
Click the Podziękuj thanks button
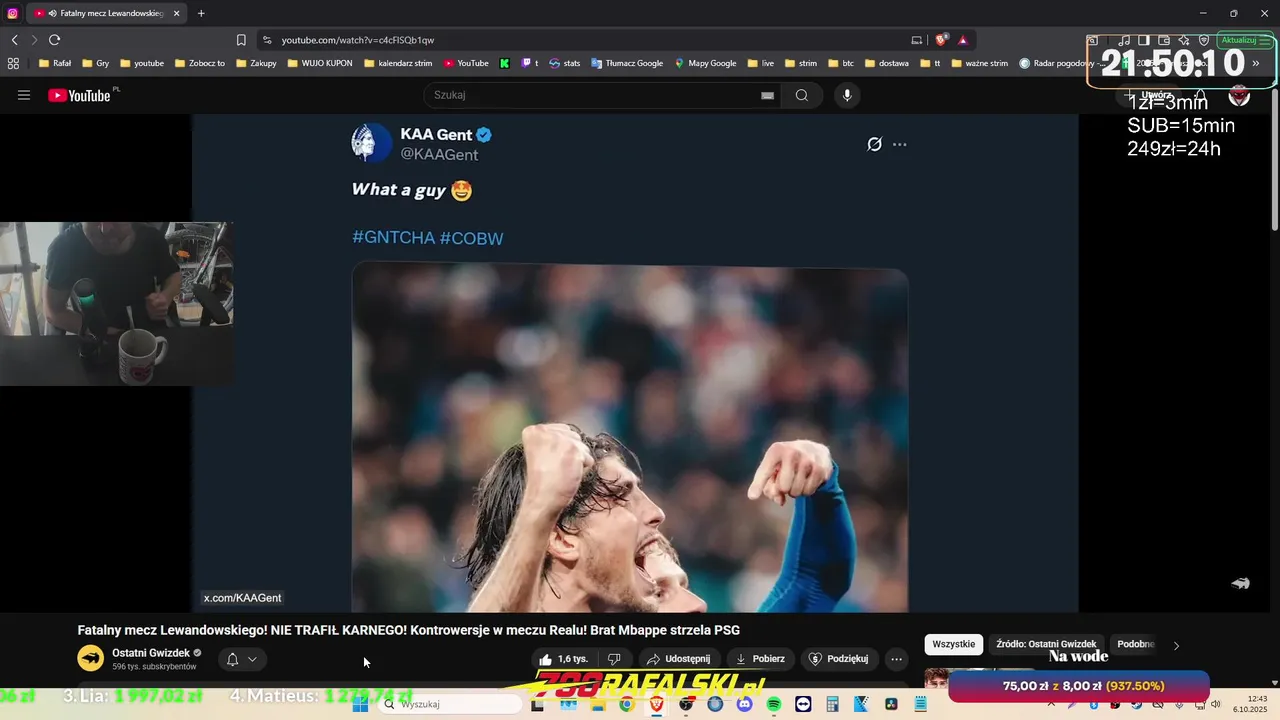(838, 659)
